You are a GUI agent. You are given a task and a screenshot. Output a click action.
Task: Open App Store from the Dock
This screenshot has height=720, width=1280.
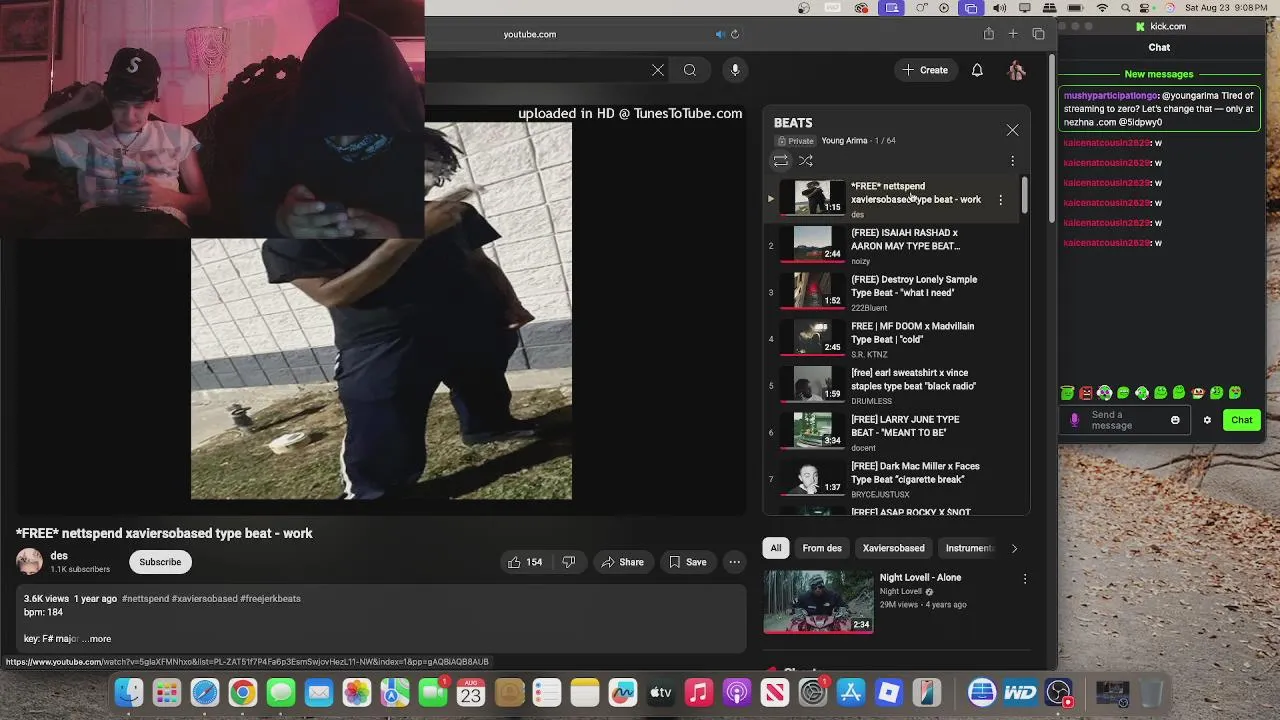coord(851,692)
